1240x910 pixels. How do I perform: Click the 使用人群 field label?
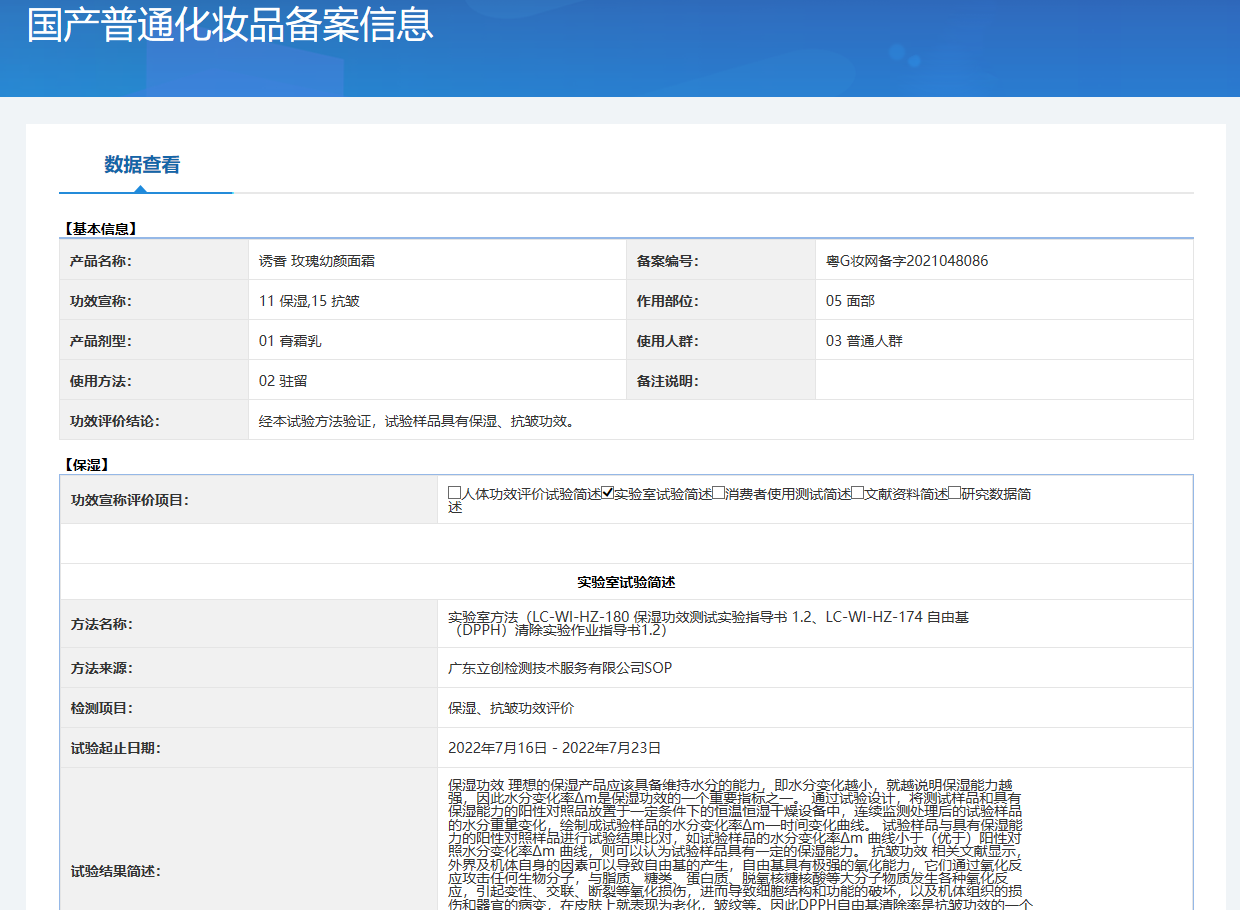click(x=667, y=341)
